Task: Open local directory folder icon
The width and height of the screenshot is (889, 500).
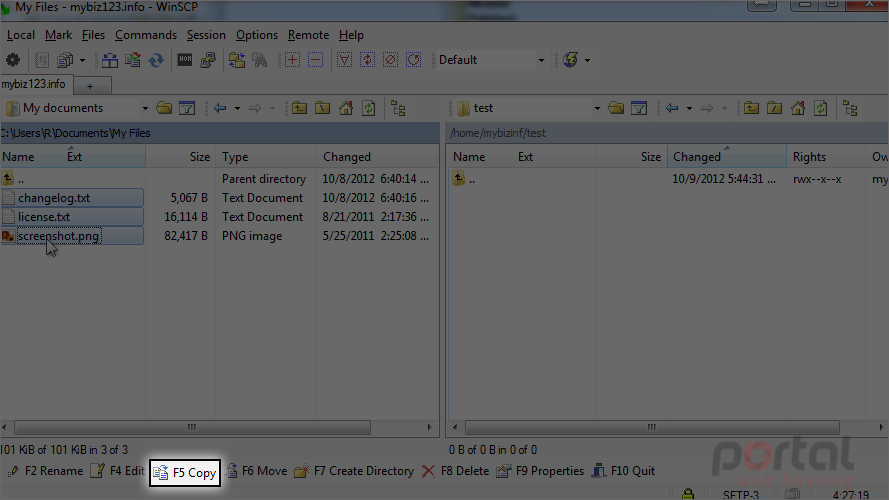Action: point(164,108)
